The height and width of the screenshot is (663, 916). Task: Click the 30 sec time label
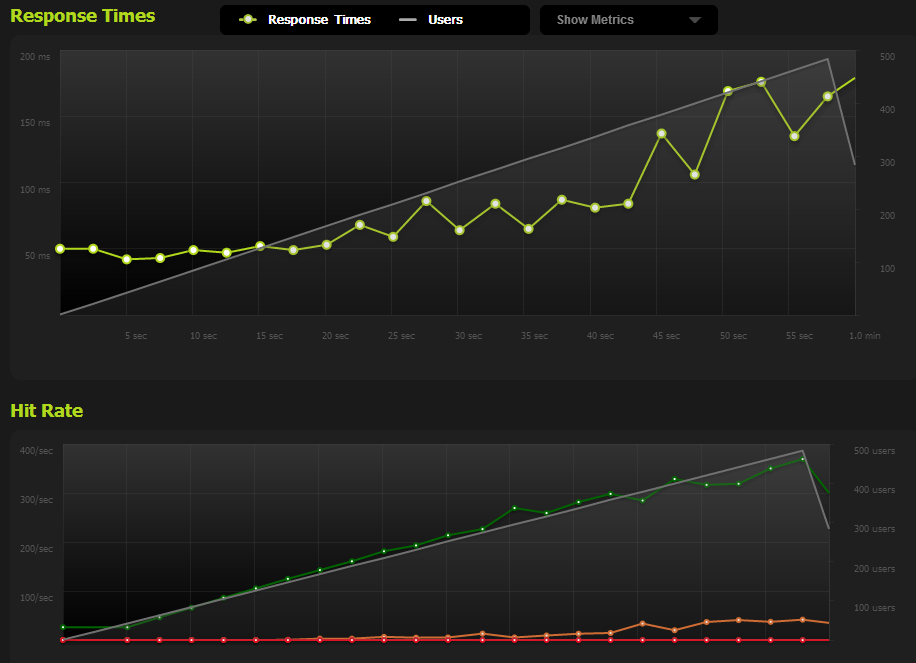469,336
